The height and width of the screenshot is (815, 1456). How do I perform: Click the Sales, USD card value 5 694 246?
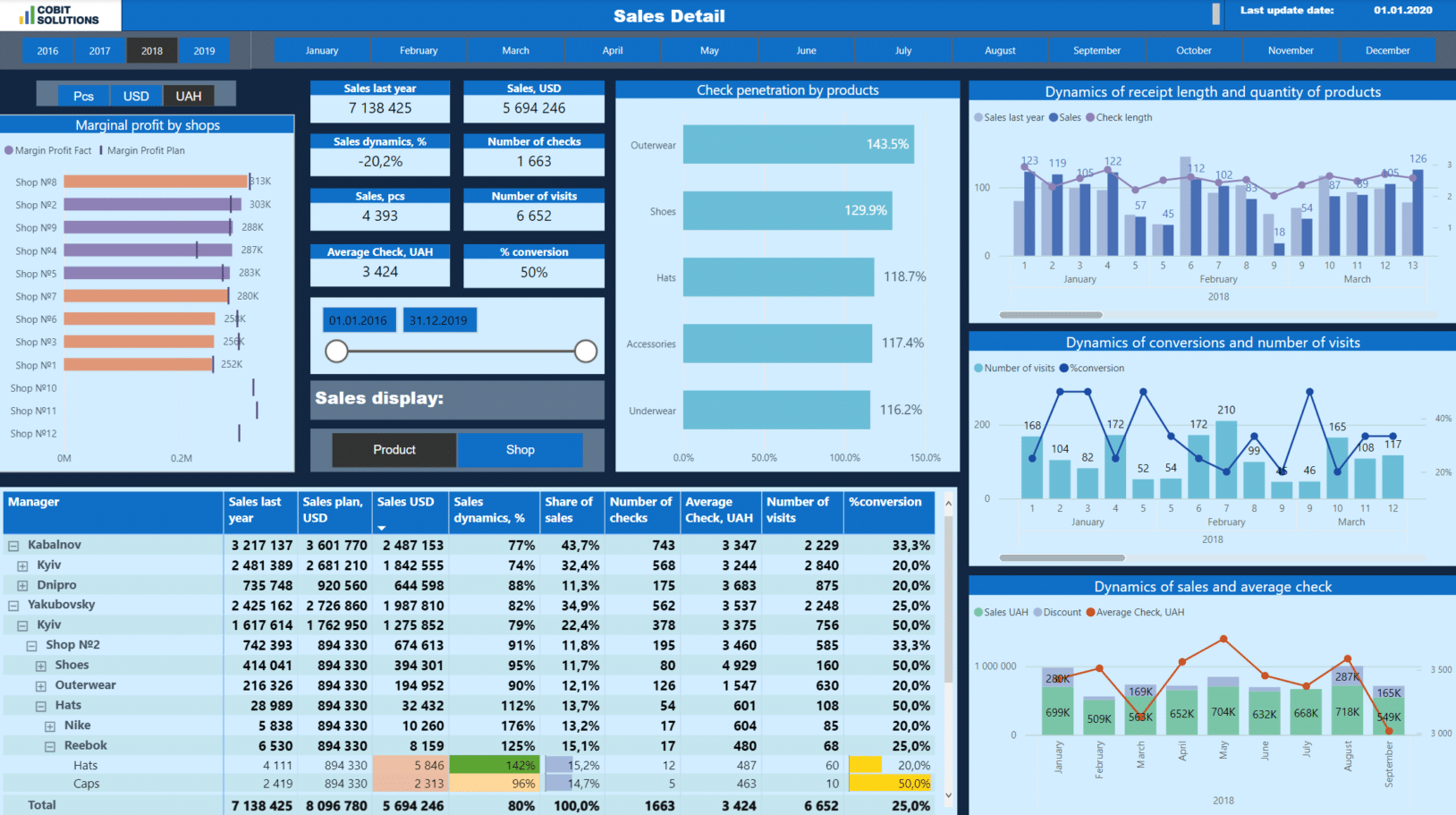534,108
